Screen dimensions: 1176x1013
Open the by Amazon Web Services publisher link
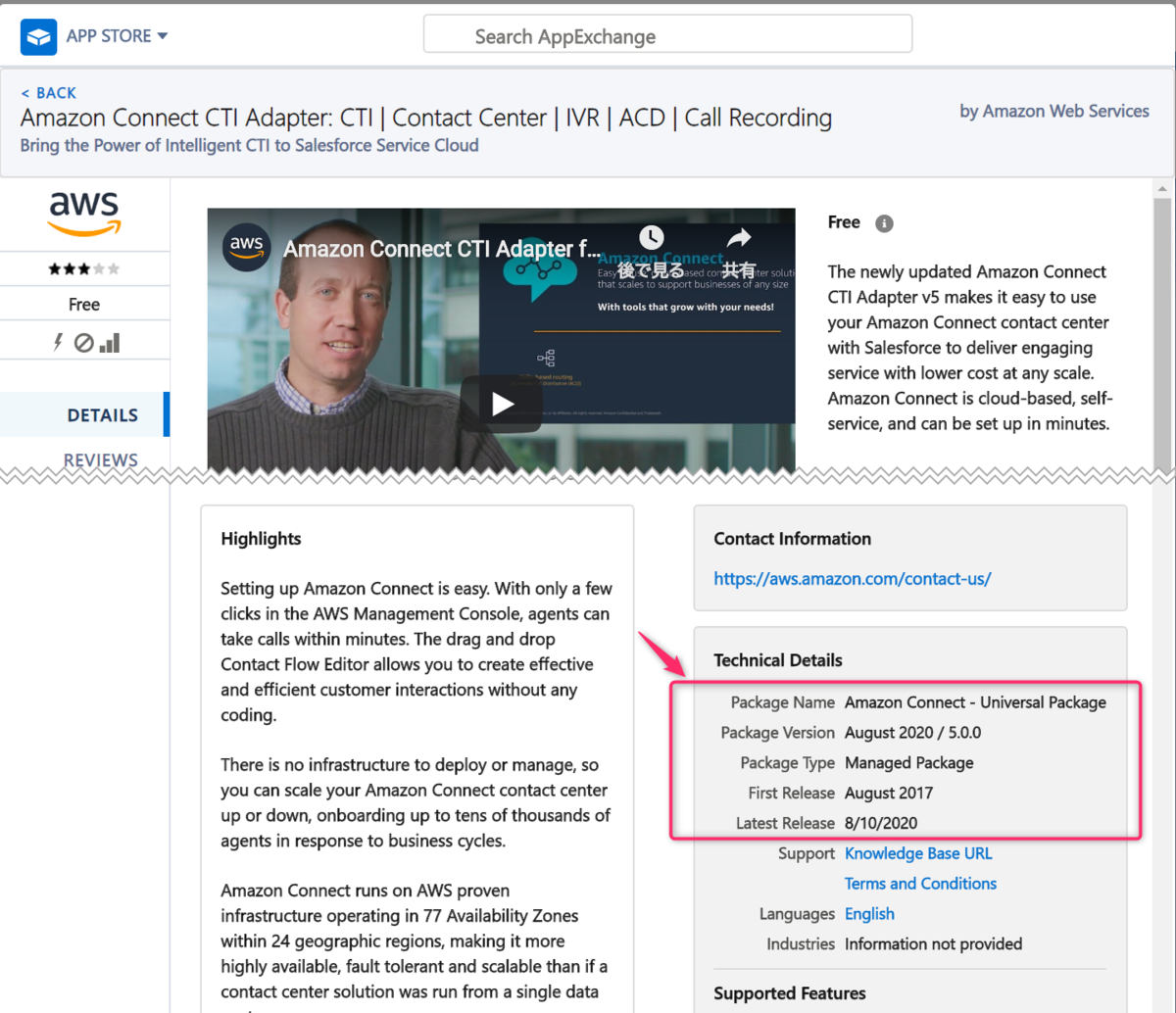pyautogui.click(x=1054, y=112)
